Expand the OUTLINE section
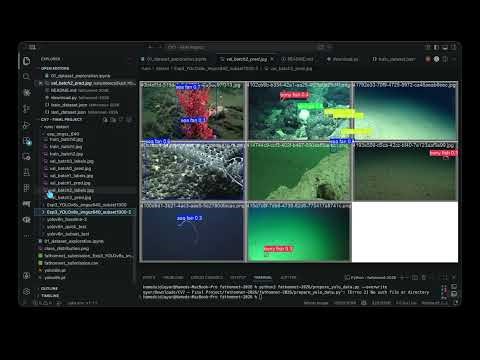The height and width of the screenshot is (360, 480). pyautogui.click(x=49, y=288)
